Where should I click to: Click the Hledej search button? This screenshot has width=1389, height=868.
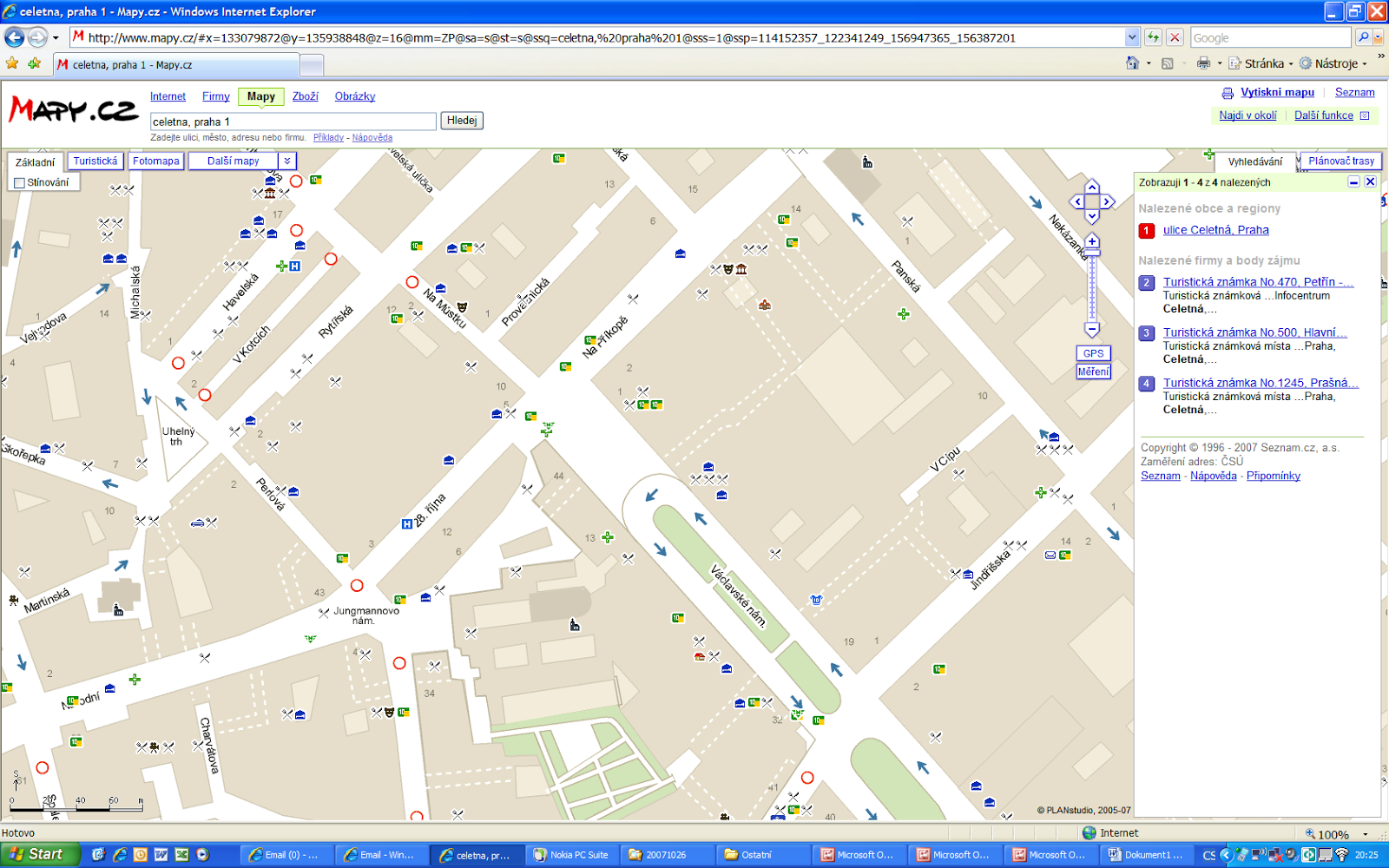point(462,121)
